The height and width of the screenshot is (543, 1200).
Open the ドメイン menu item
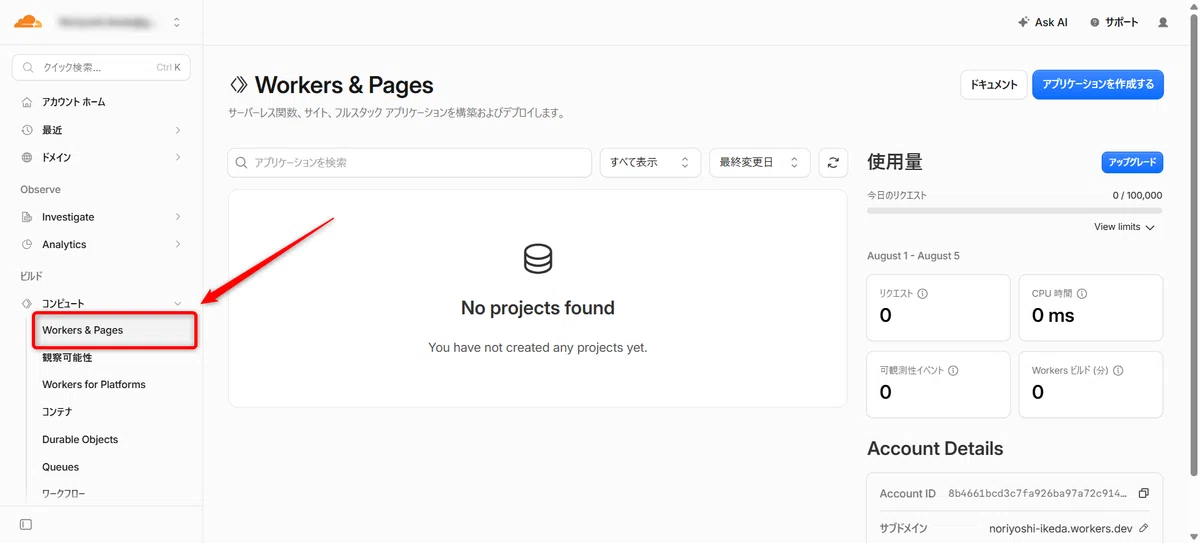click(x=56, y=158)
